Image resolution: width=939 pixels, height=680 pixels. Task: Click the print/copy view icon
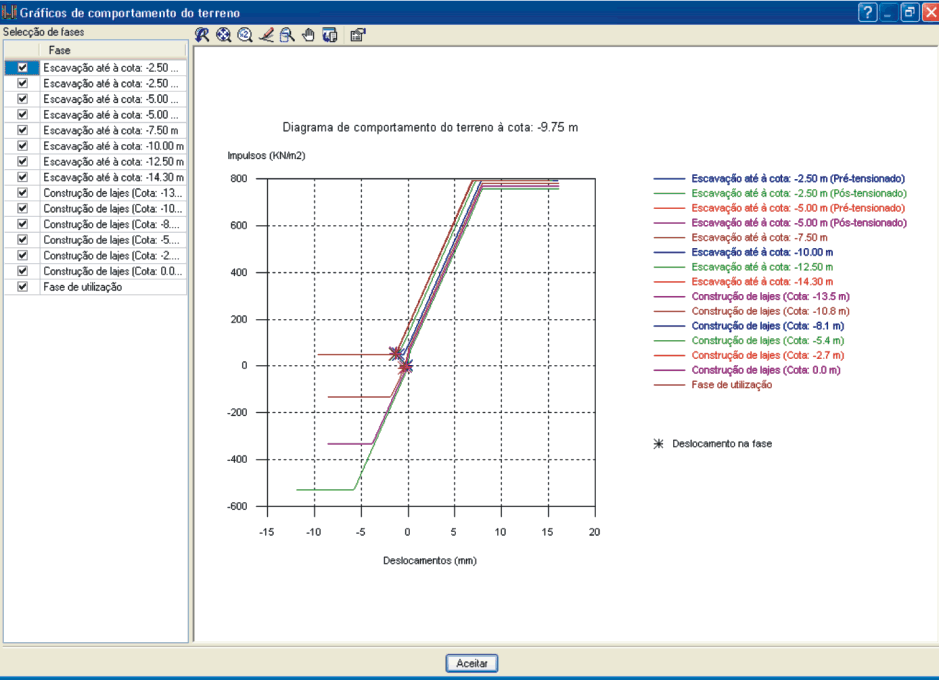point(329,35)
